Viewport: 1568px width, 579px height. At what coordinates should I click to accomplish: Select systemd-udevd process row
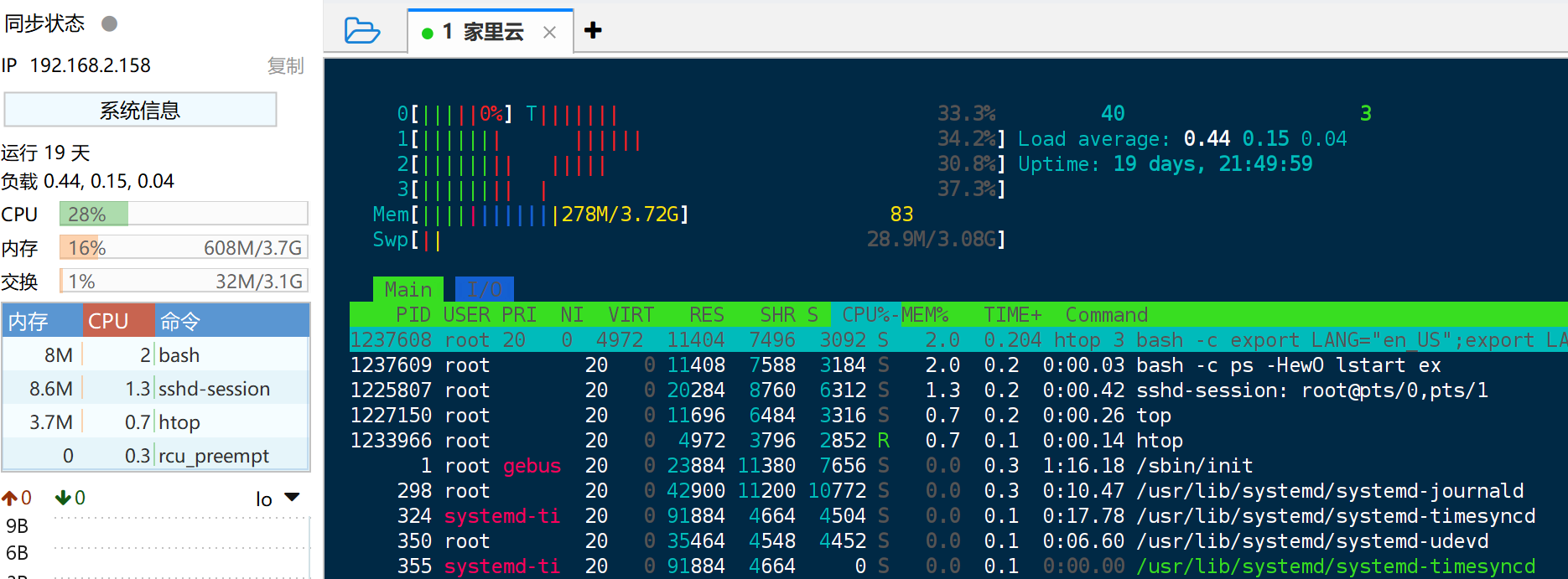(958, 540)
